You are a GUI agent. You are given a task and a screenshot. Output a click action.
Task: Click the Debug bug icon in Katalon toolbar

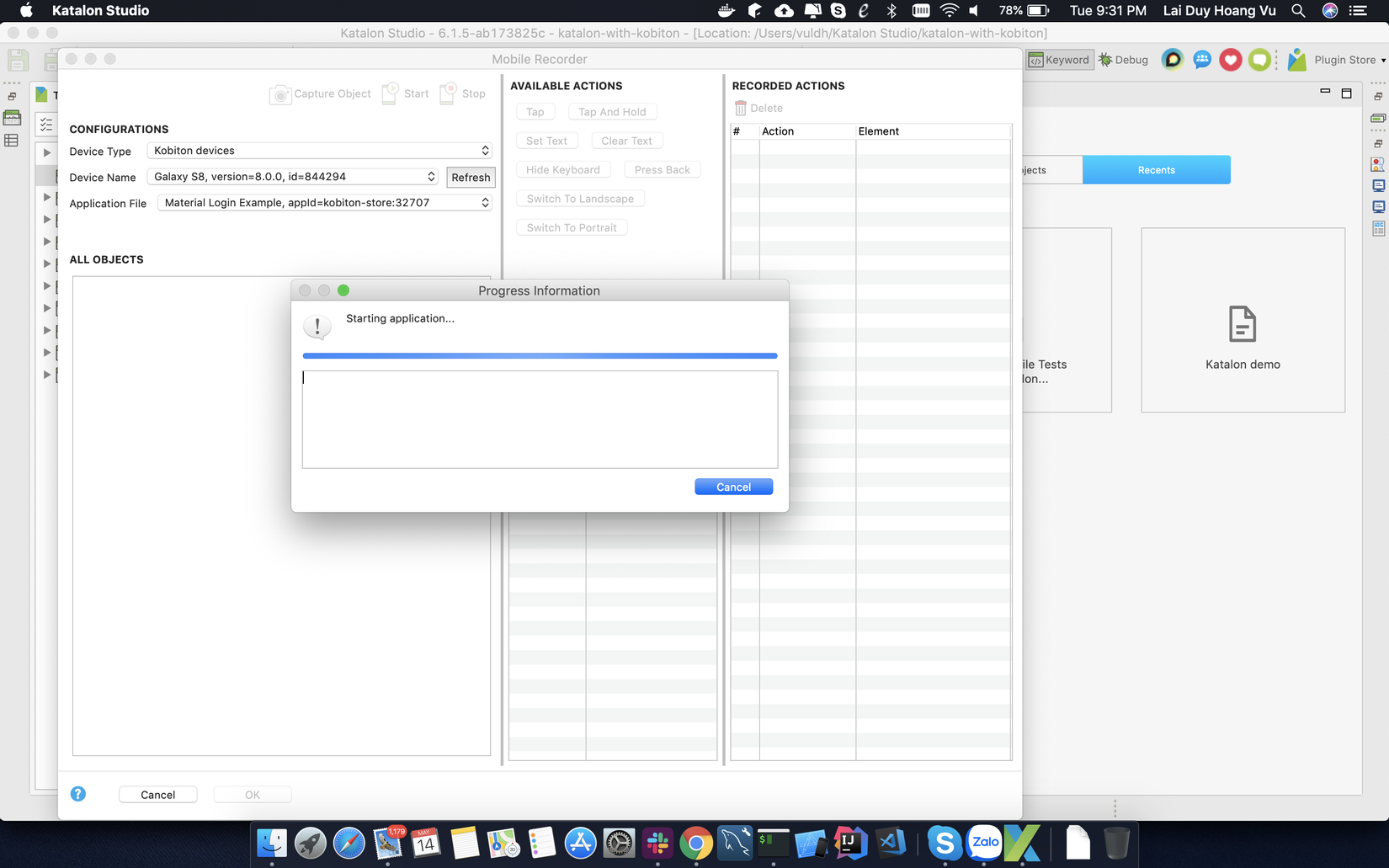[x=1105, y=60]
